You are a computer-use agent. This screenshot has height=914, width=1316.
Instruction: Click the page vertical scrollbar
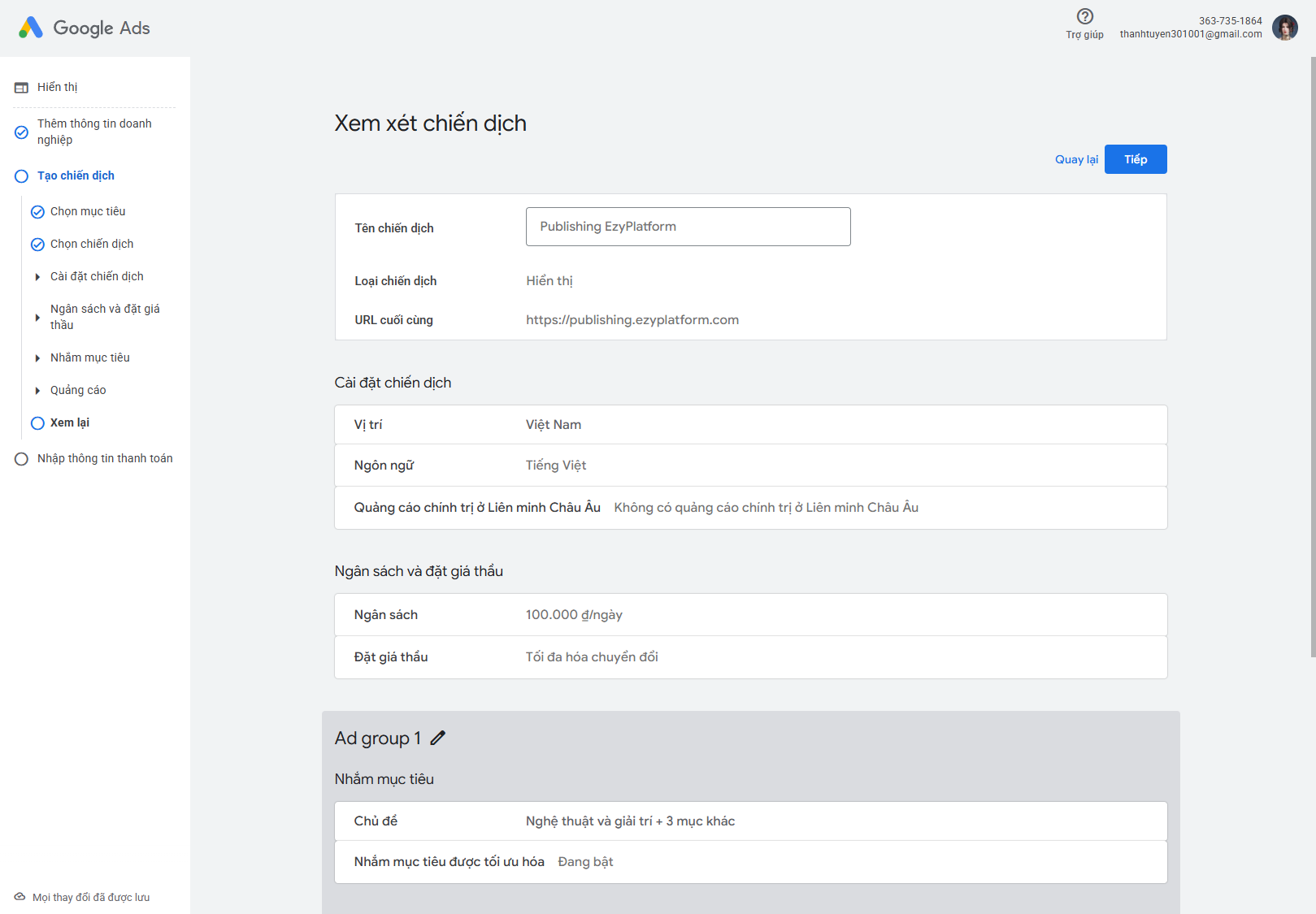[1313, 357]
